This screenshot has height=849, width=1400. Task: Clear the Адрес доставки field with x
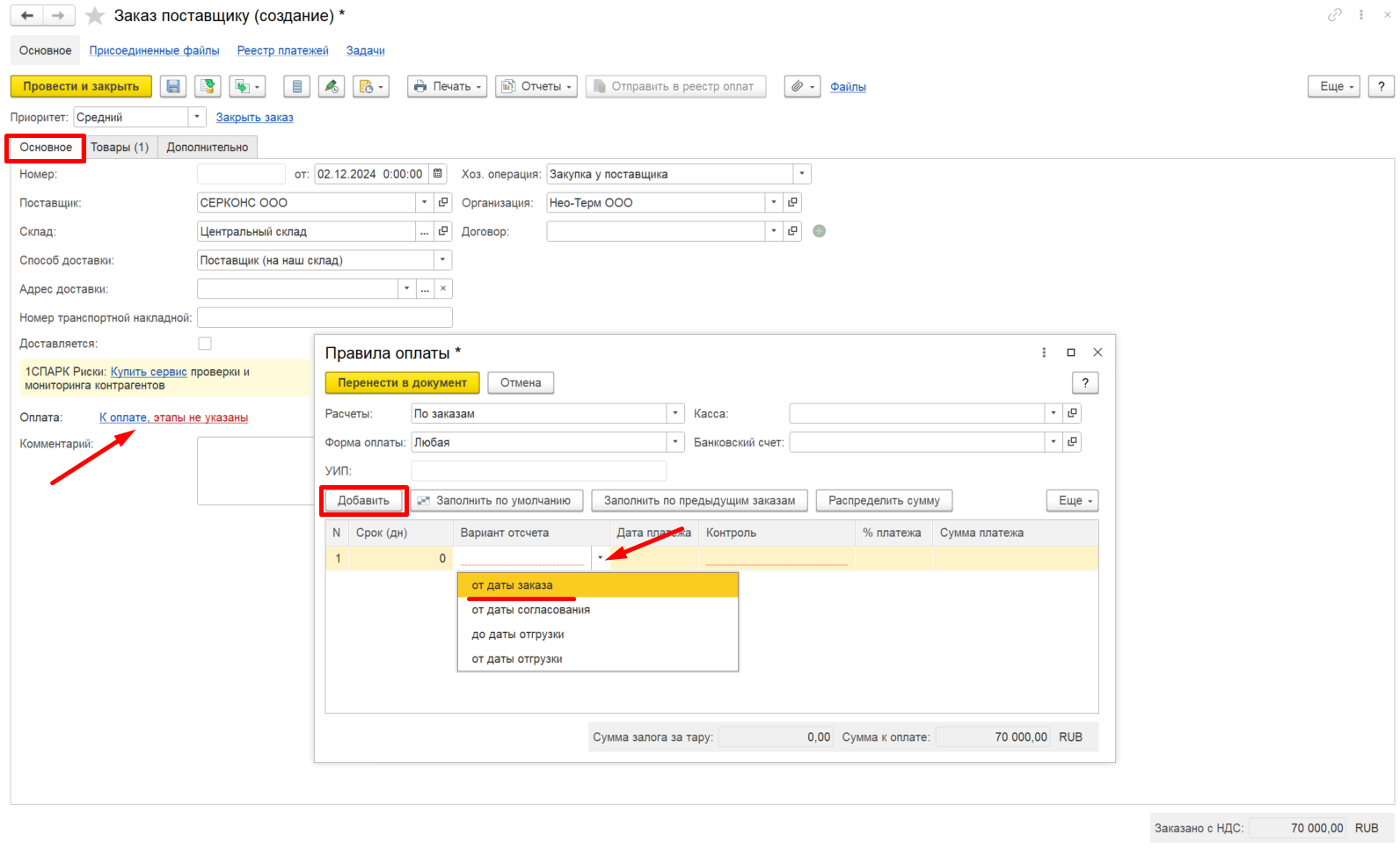pos(443,288)
